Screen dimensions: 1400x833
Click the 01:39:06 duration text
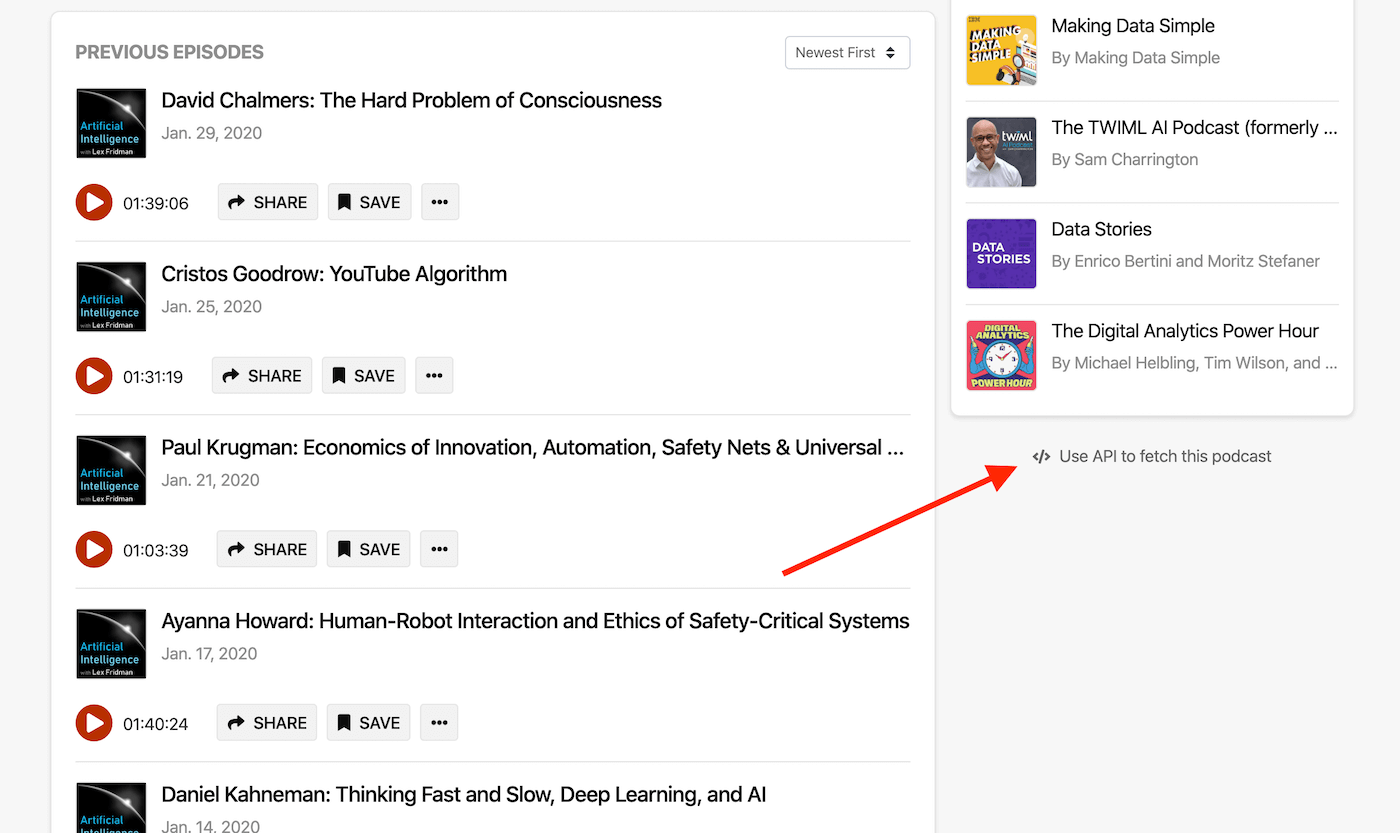pyautogui.click(x=156, y=203)
